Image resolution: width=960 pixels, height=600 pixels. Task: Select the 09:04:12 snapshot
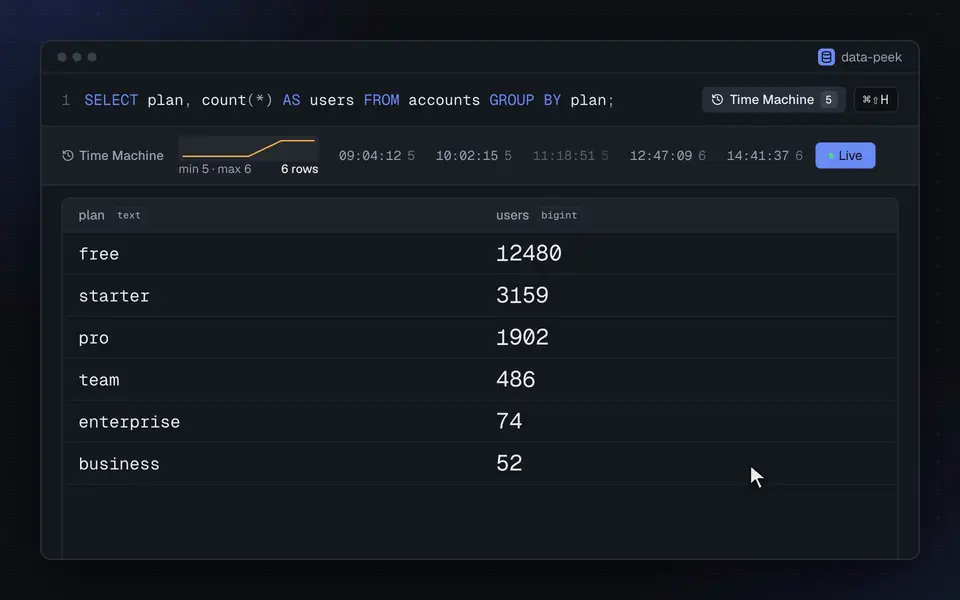point(377,156)
